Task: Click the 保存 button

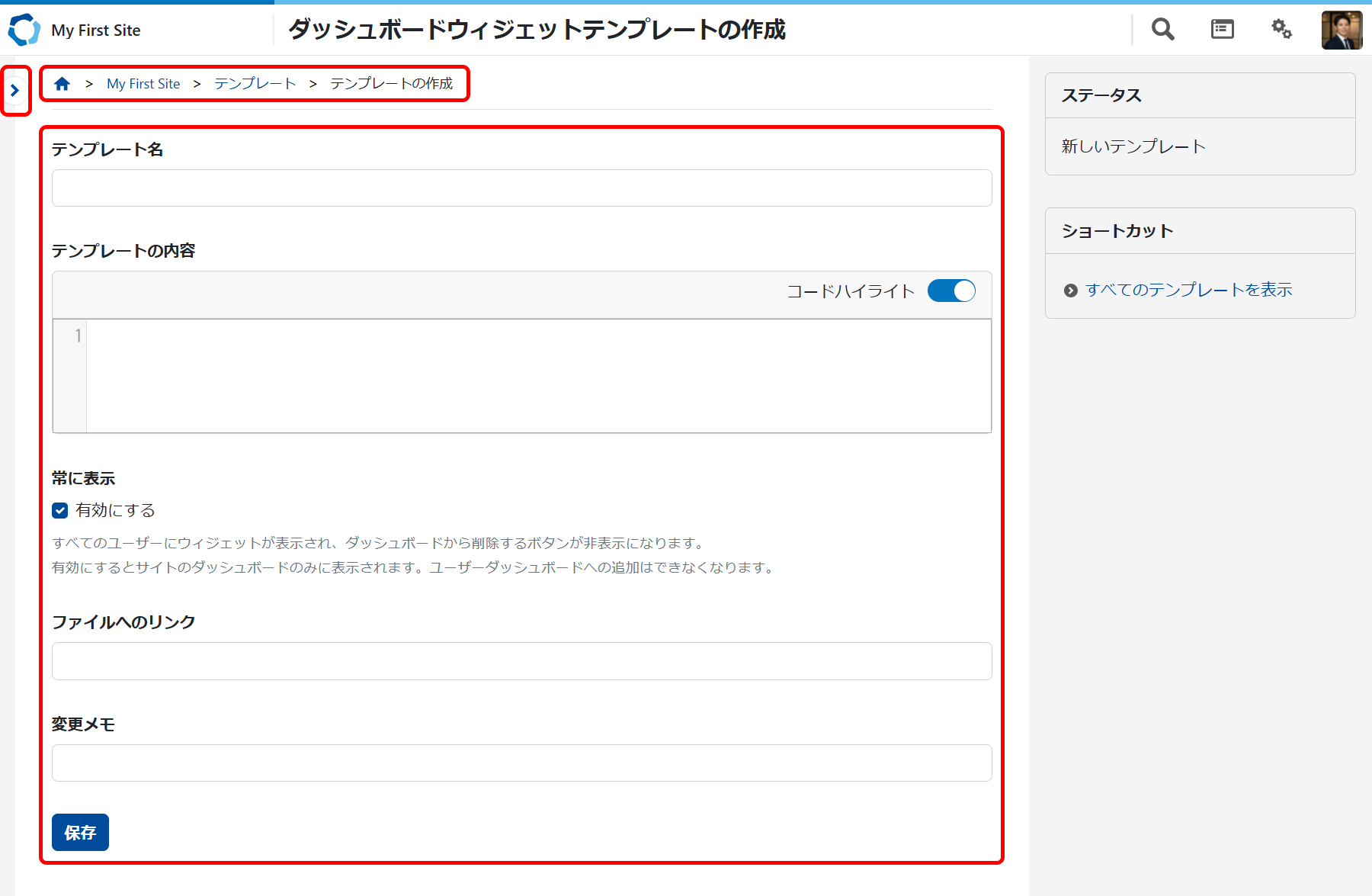Action: point(80,832)
